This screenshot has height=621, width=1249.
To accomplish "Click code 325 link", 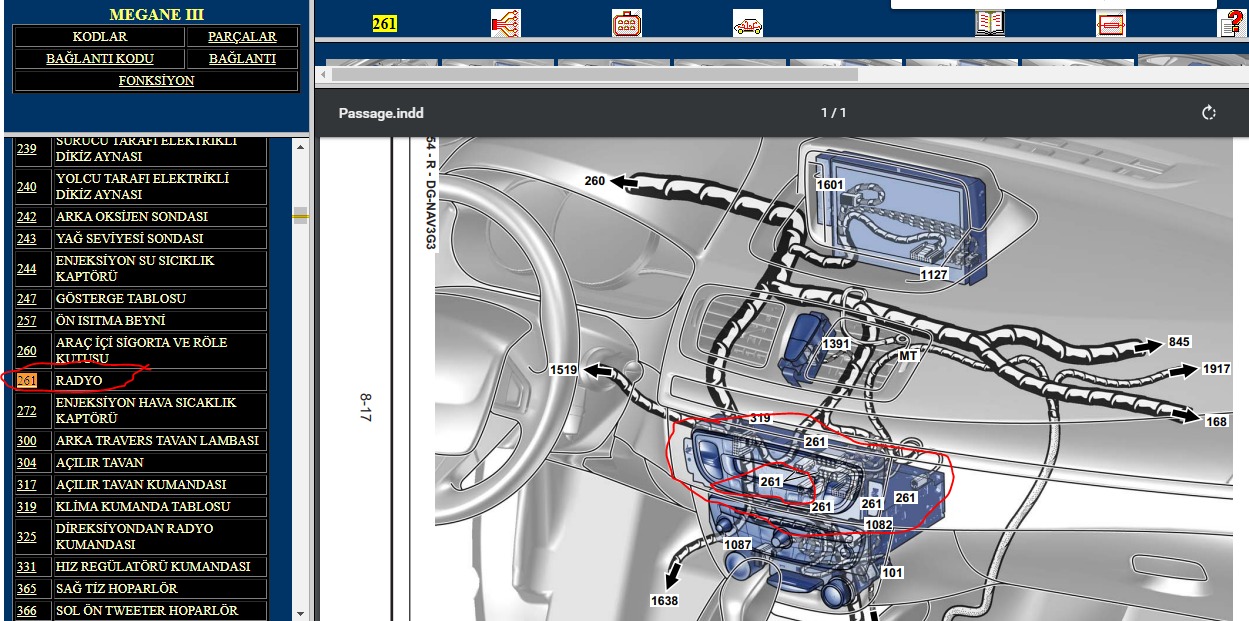I will coord(27,537).
